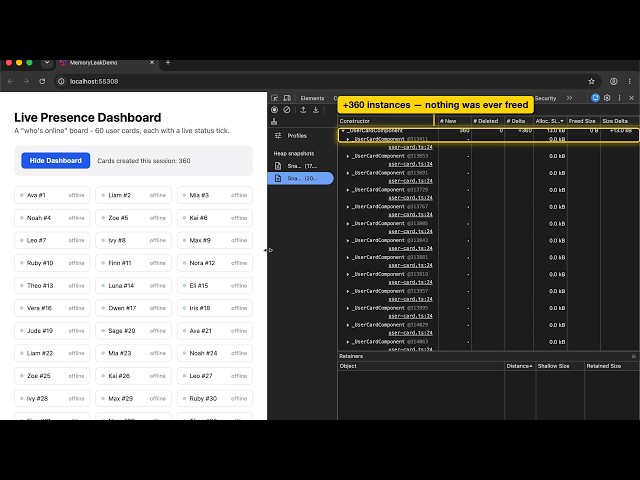Go back in the browser
This screenshot has height=480, width=640.
11,81
